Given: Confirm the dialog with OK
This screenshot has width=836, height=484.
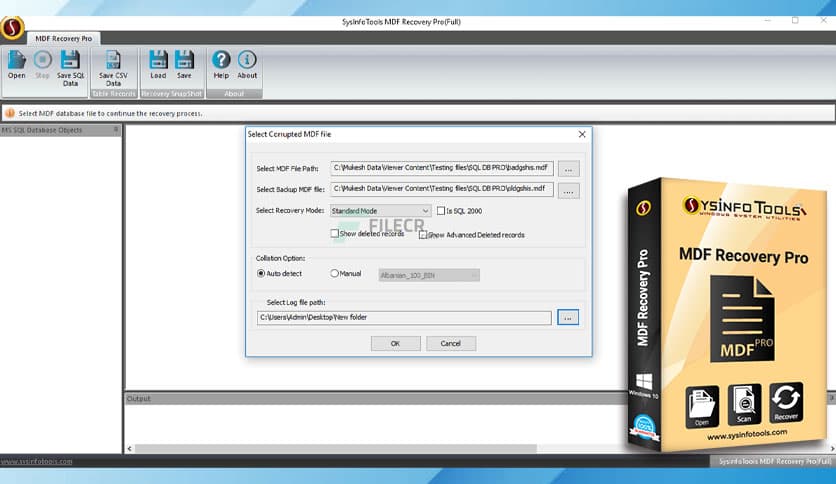Looking at the screenshot, I should [x=395, y=343].
